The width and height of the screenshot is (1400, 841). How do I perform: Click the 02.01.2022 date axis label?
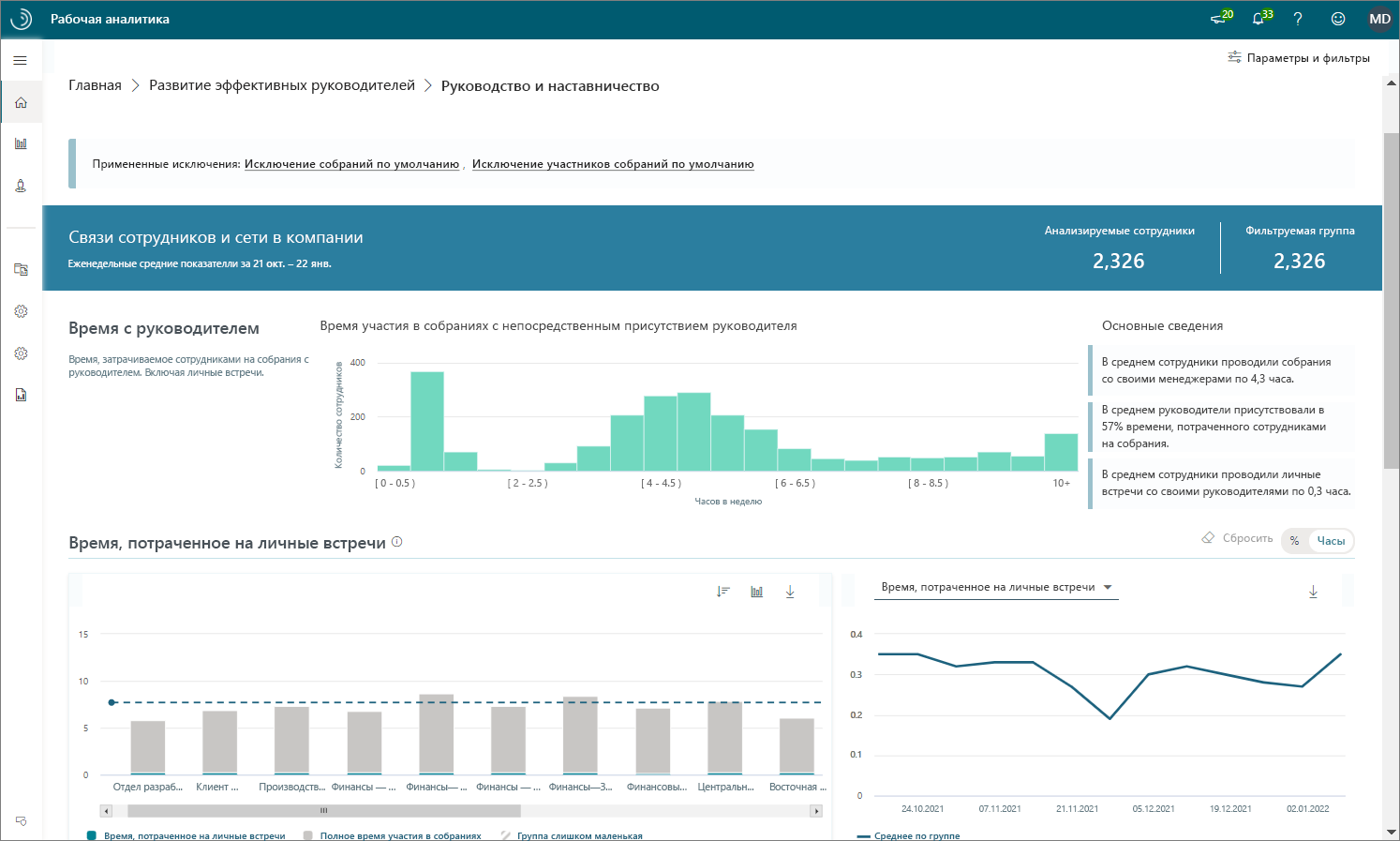1307,808
